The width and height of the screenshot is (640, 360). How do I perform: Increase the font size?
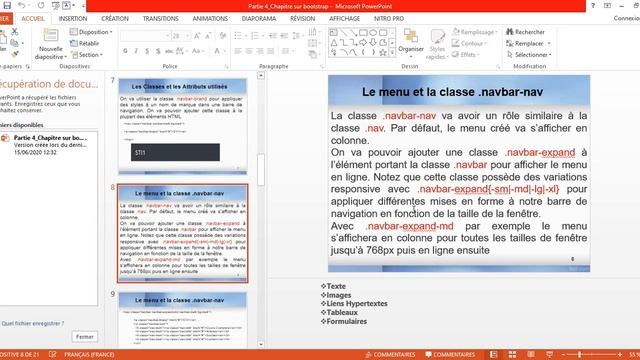tap(197, 36)
